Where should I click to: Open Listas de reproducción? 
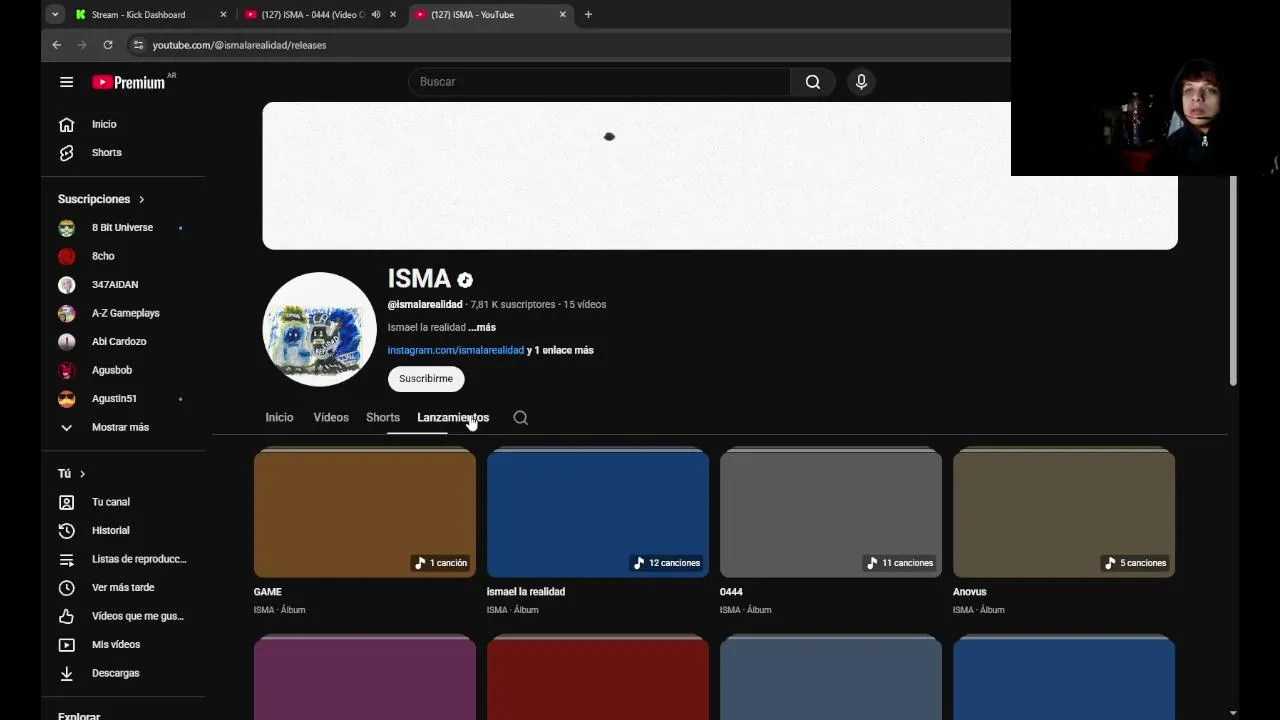pos(139,559)
